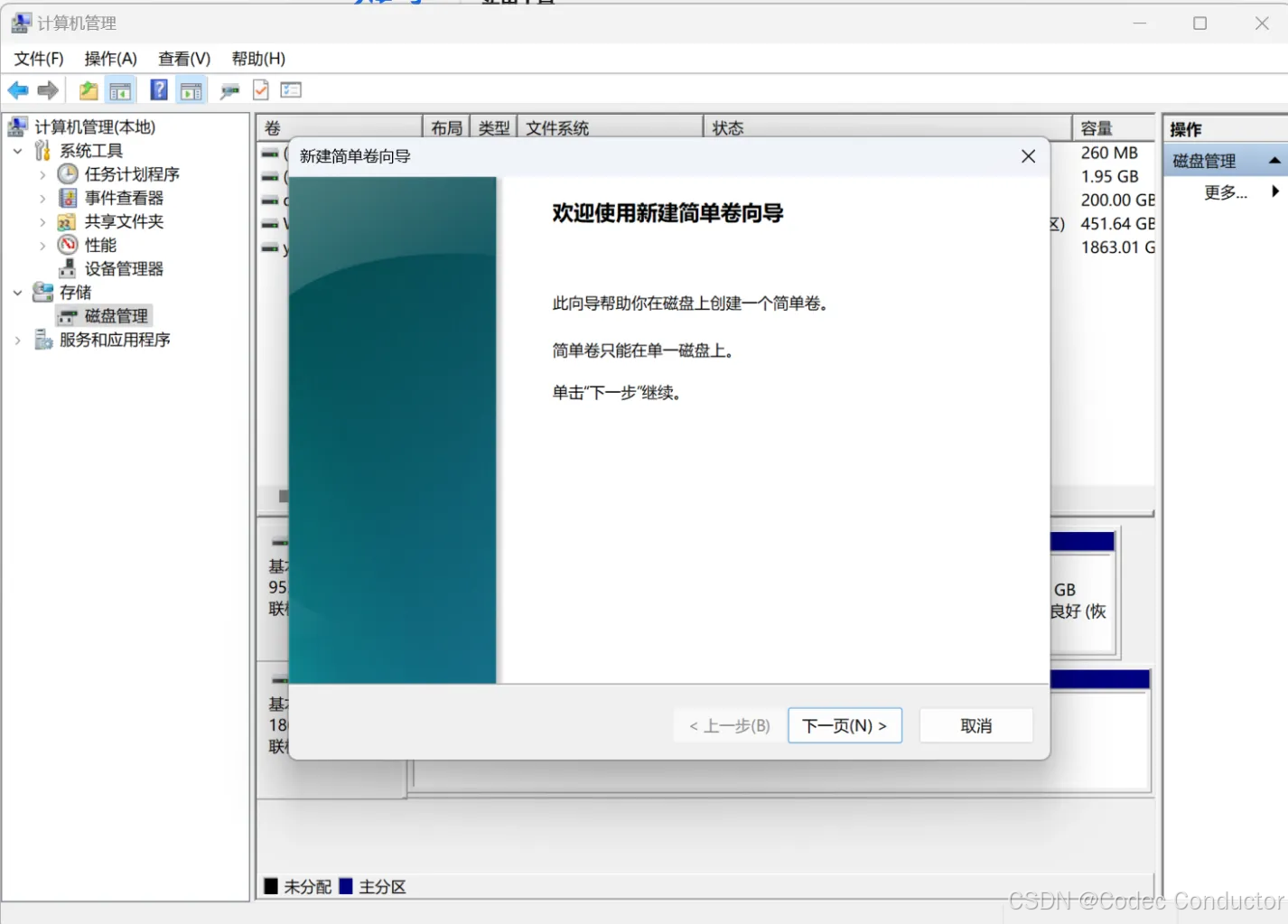Expand the 共享文件夹 node
Image resolution: width=1288 pixels, height=924 pixels.
point(42,221)
